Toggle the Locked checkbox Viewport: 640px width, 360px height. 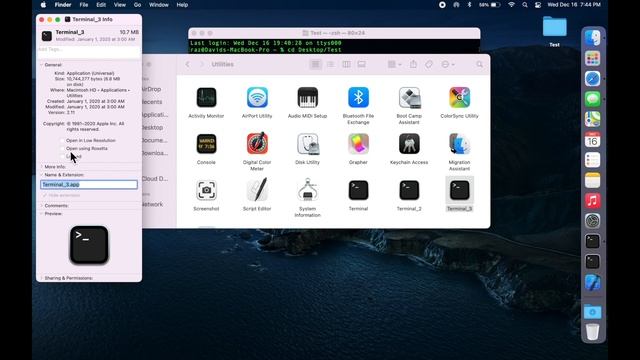(x=62, y=156)
